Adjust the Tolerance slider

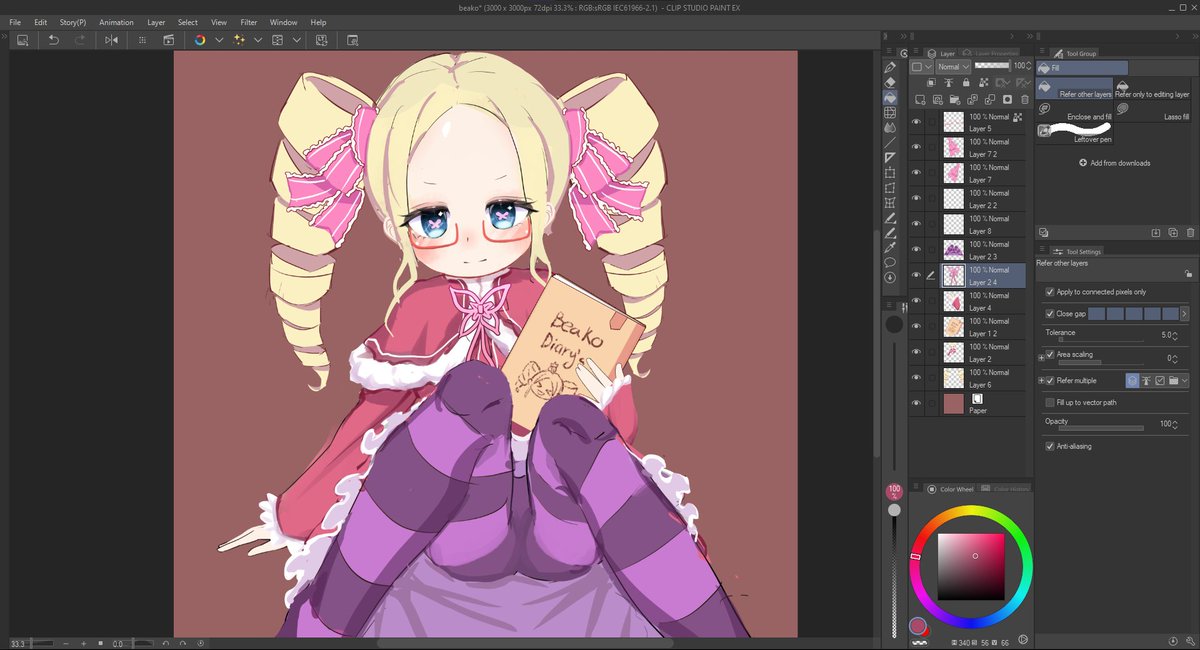click(x=1100, y=340)
